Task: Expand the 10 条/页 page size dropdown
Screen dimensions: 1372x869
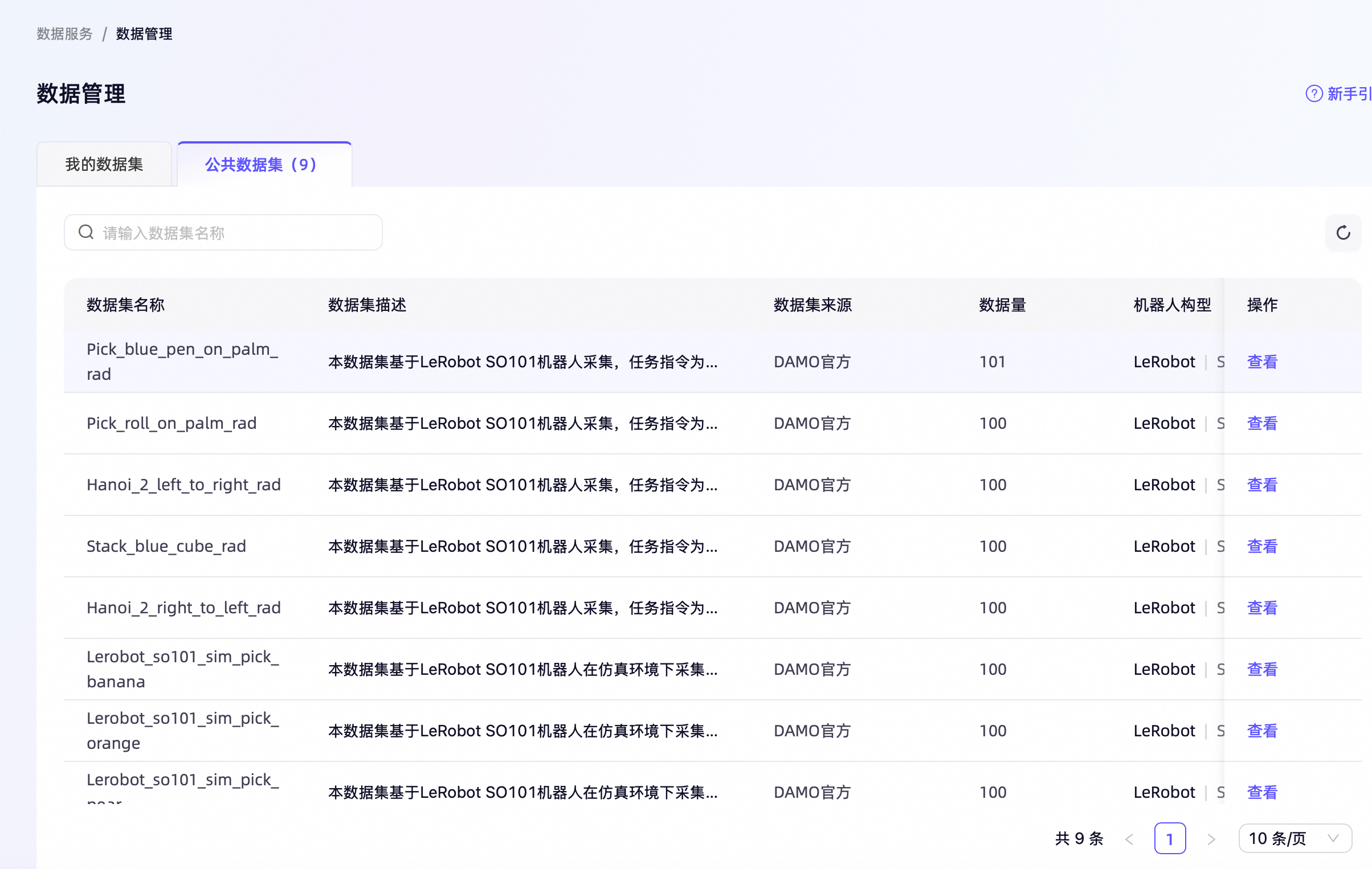Action: (x=1295, y=838)
